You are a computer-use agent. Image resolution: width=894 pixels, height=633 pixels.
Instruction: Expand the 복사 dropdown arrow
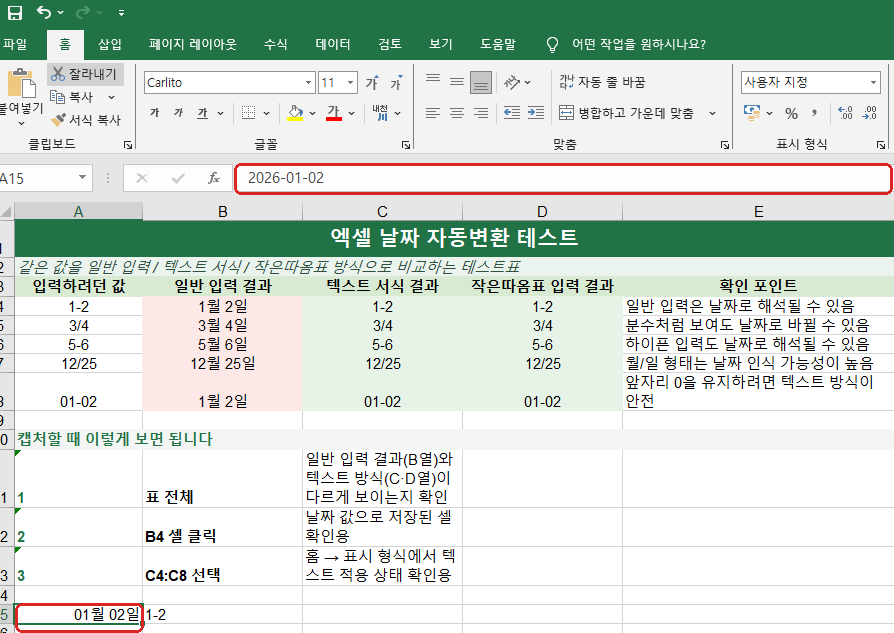112,98
